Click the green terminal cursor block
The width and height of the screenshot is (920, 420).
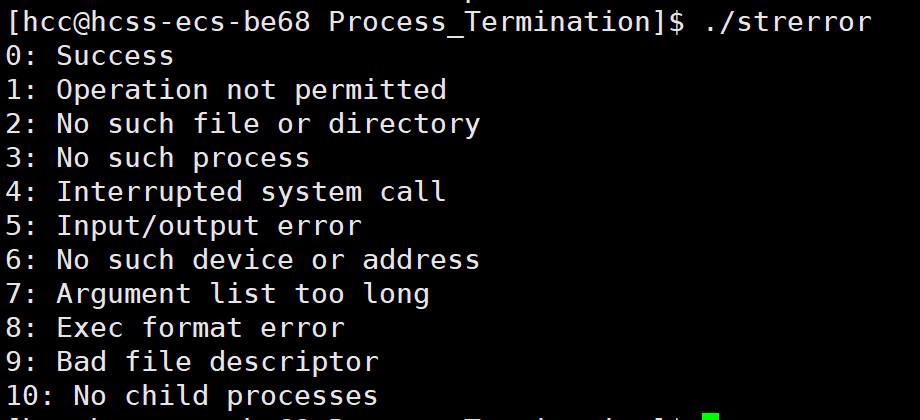[710, 416]
